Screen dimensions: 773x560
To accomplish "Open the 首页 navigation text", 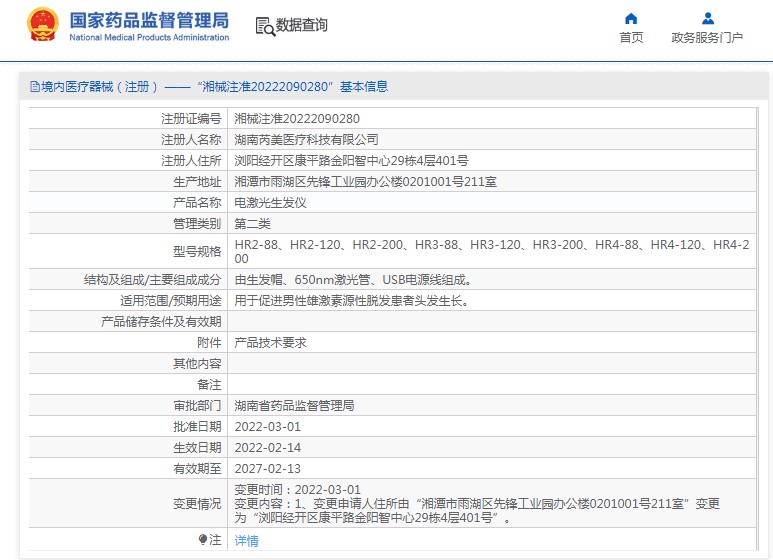I will coord(631,38).
